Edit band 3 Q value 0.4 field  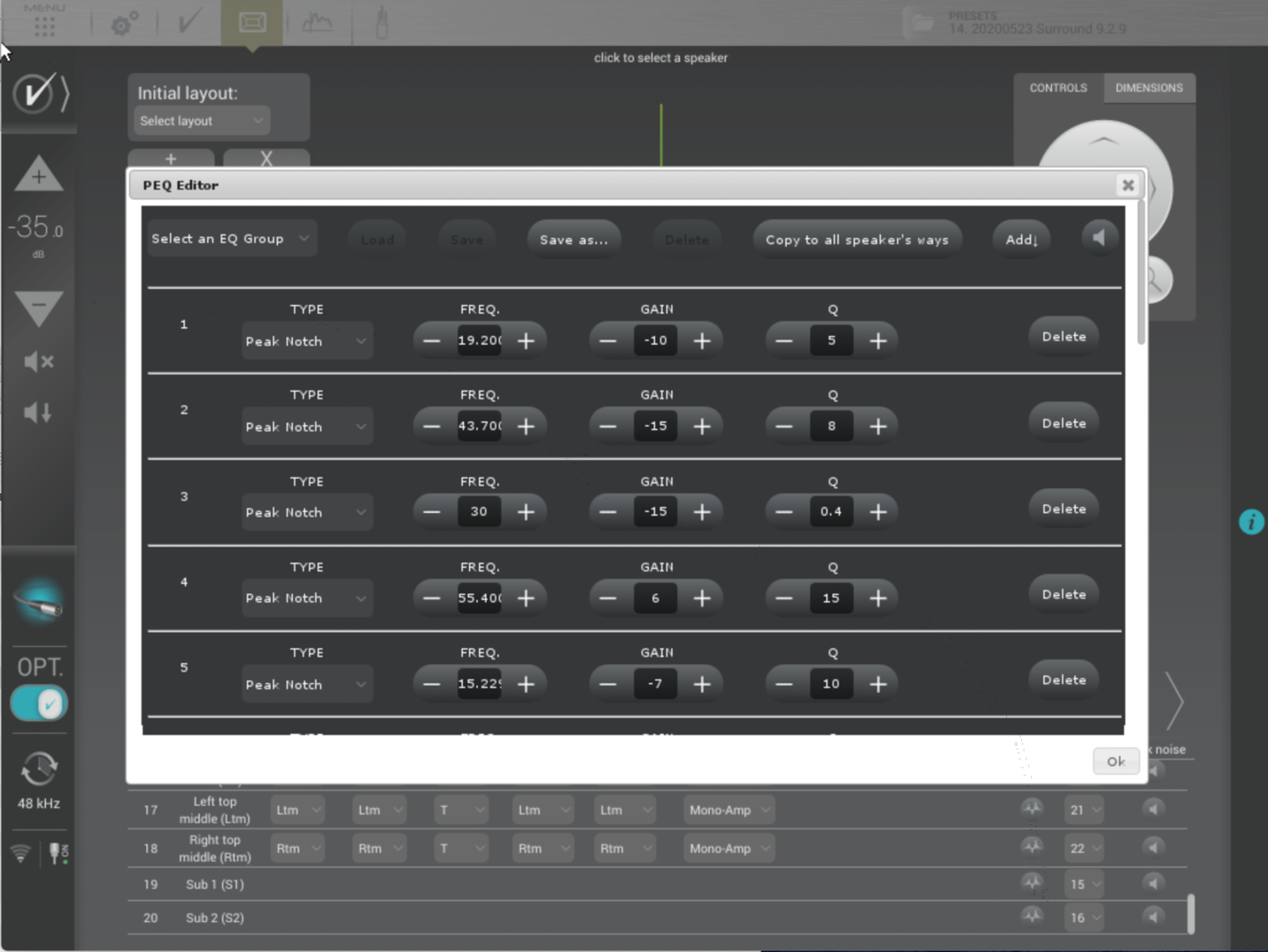click(x=832, y=511)
